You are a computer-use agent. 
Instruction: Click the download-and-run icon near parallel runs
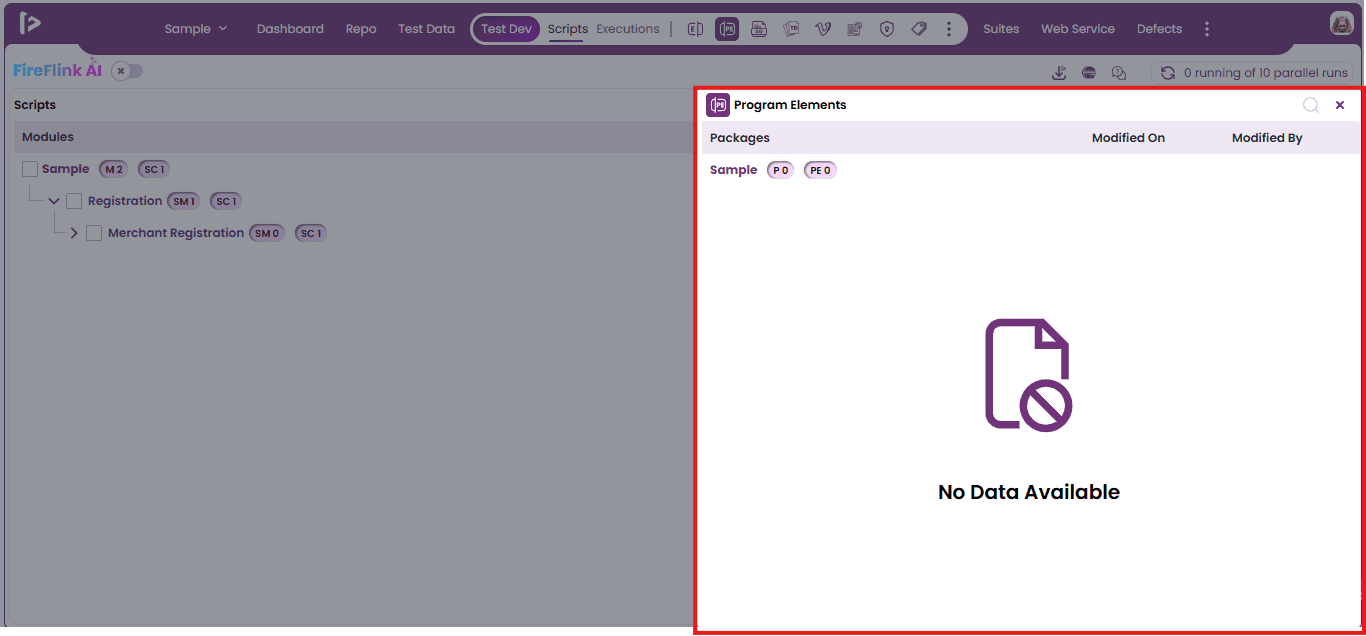1059,73
